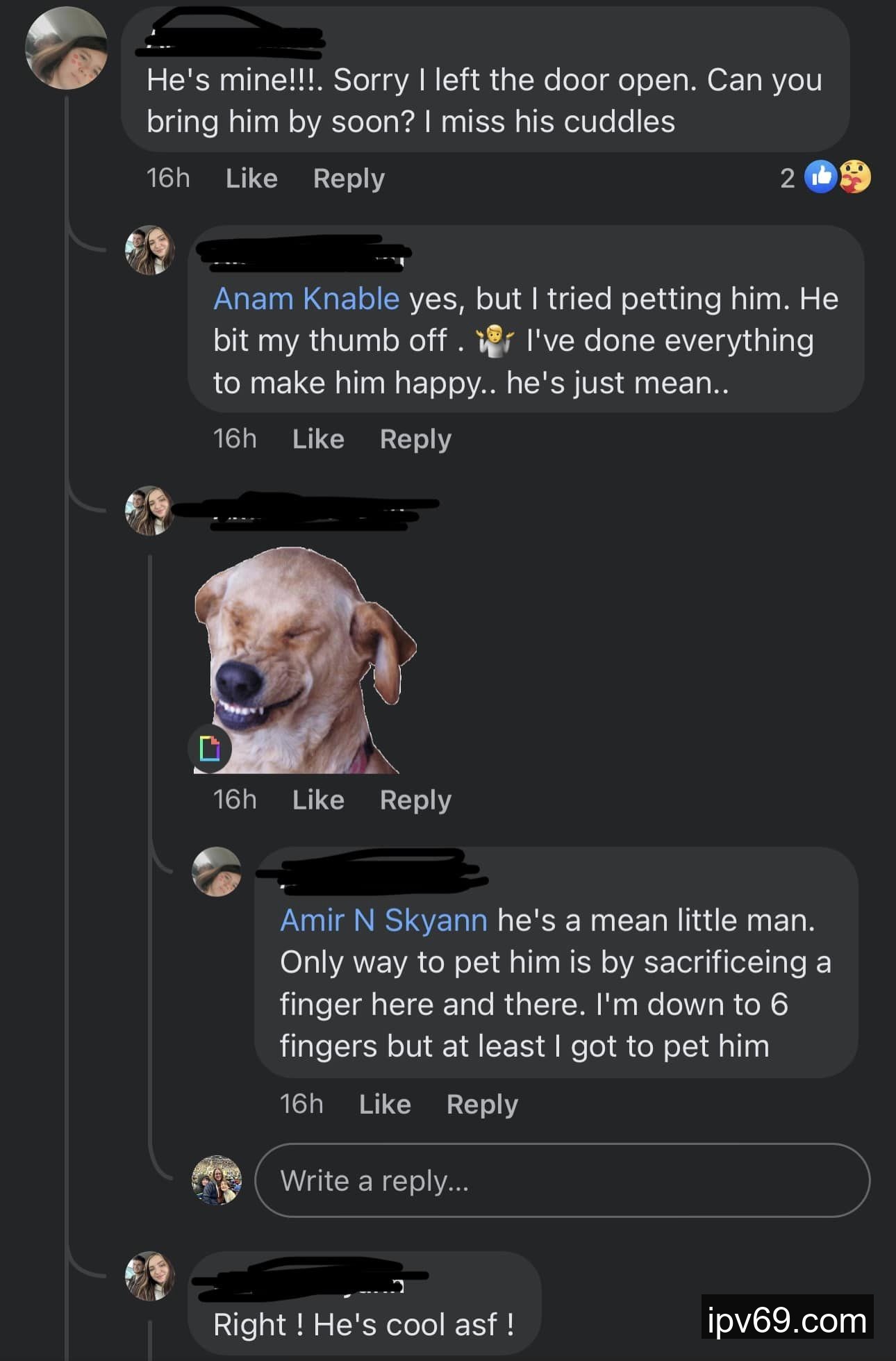Viewport: 896px width, 1361px height.
Task: Click the care hug reaction emoji
Action: tap(854, 177)
